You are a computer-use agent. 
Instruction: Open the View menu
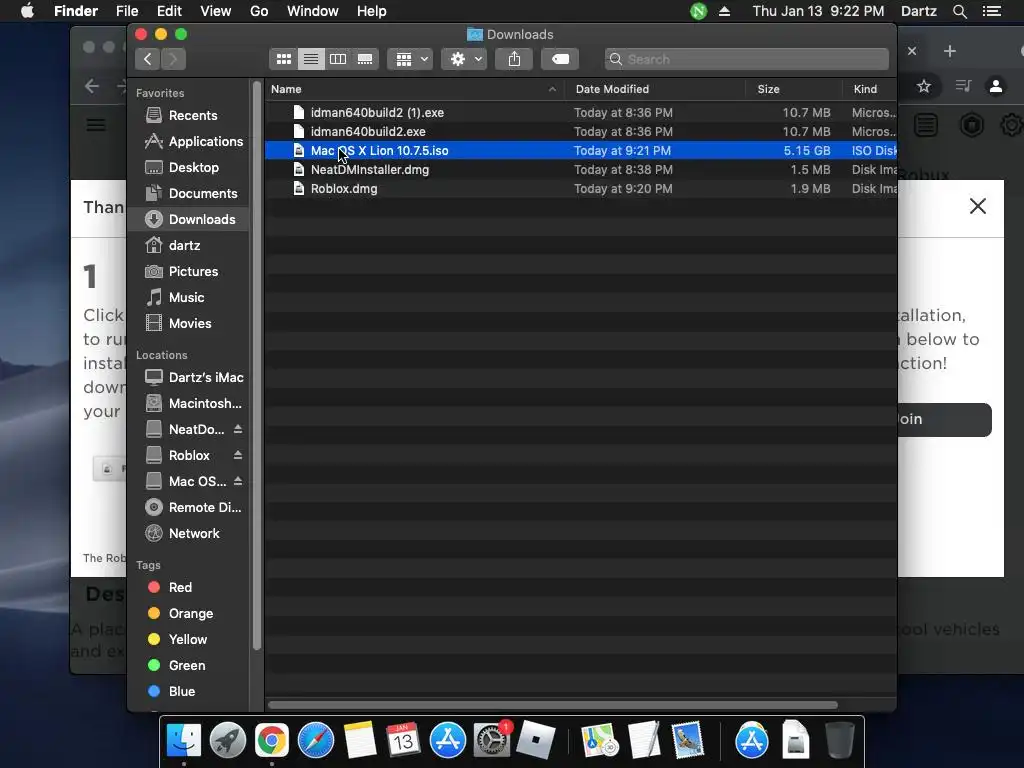pyautogui.click(x=216, y=11)
